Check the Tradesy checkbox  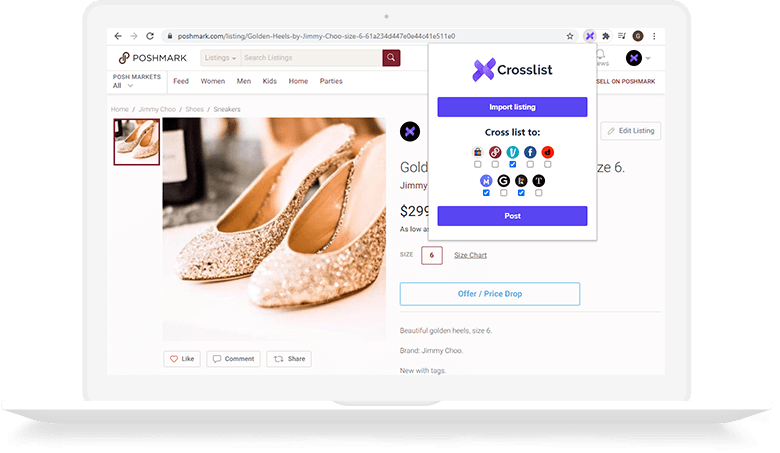[539, 193]
